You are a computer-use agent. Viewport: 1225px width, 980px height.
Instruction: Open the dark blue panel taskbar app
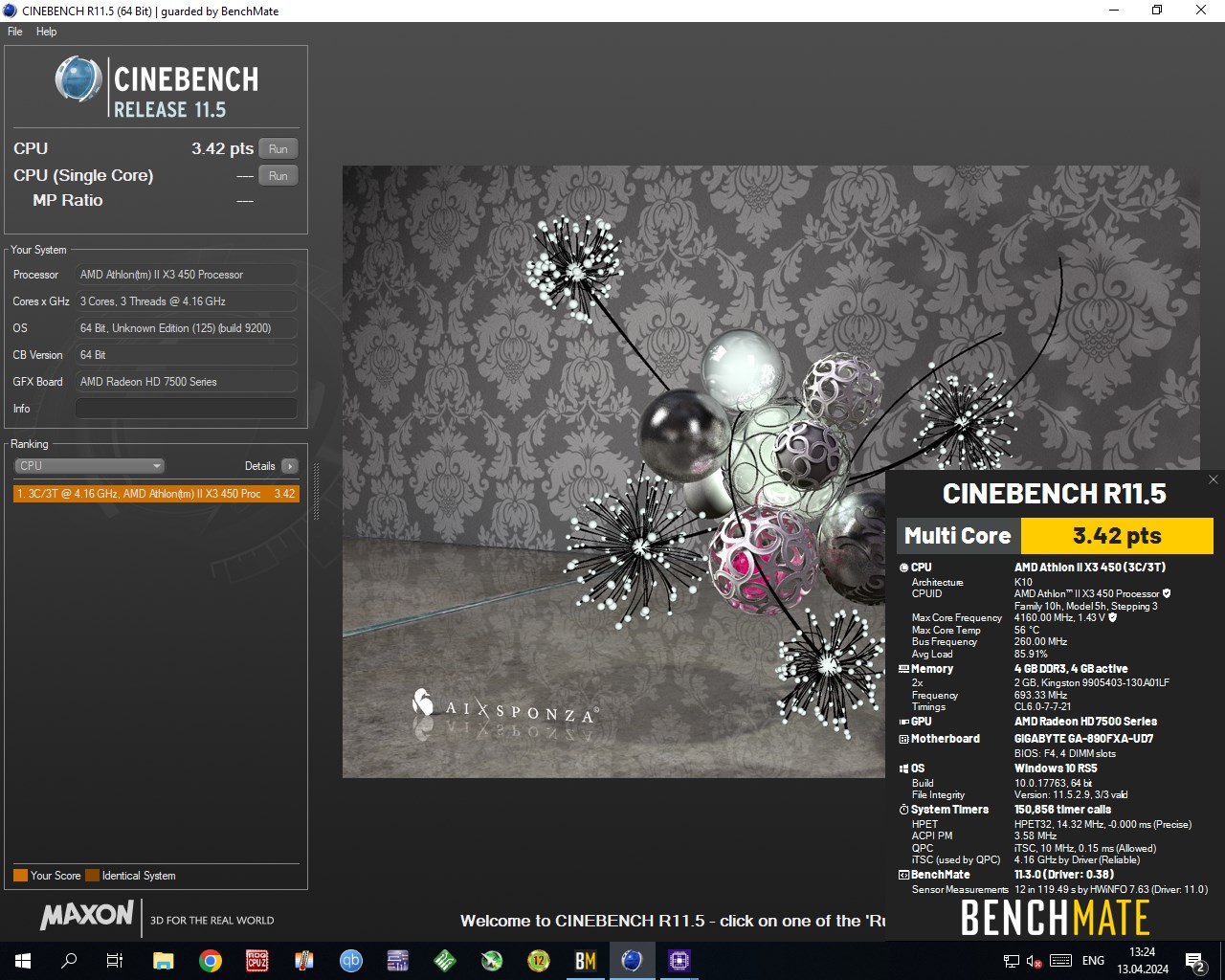tap(398, 961)
